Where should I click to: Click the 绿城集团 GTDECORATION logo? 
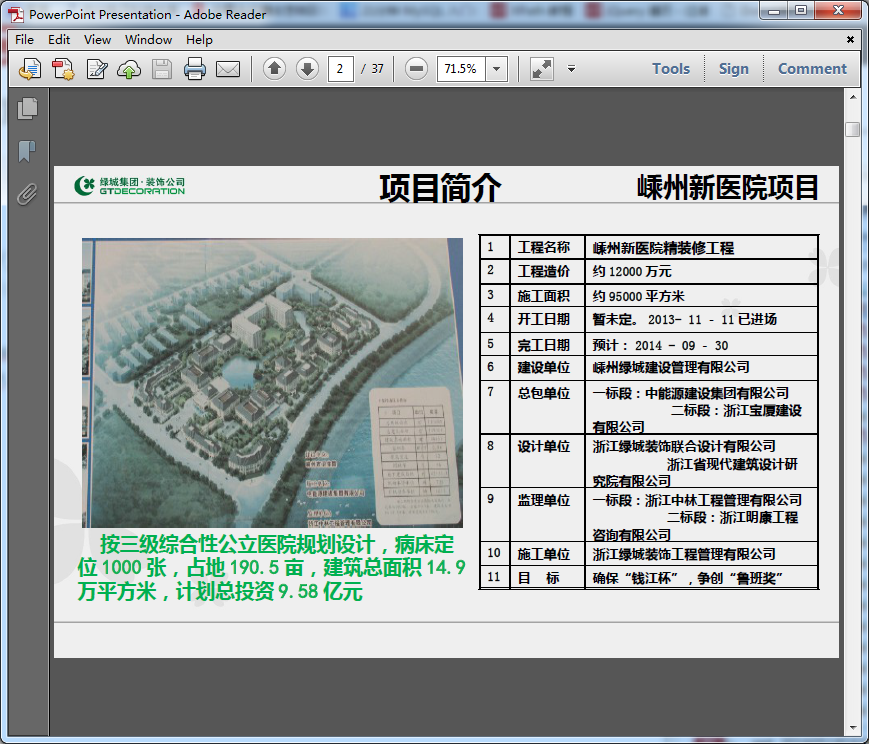point(130,186)
